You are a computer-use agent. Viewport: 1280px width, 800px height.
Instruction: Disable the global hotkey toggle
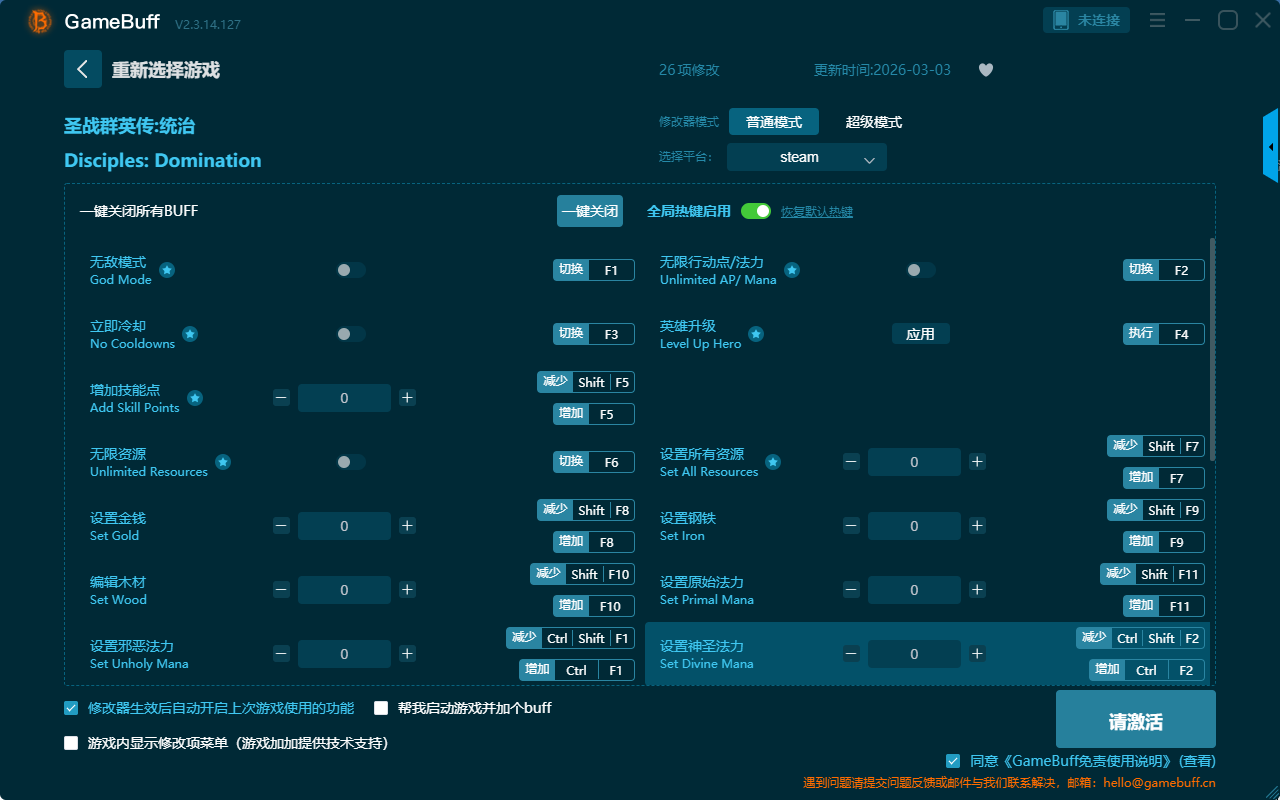tap(756, 211)
